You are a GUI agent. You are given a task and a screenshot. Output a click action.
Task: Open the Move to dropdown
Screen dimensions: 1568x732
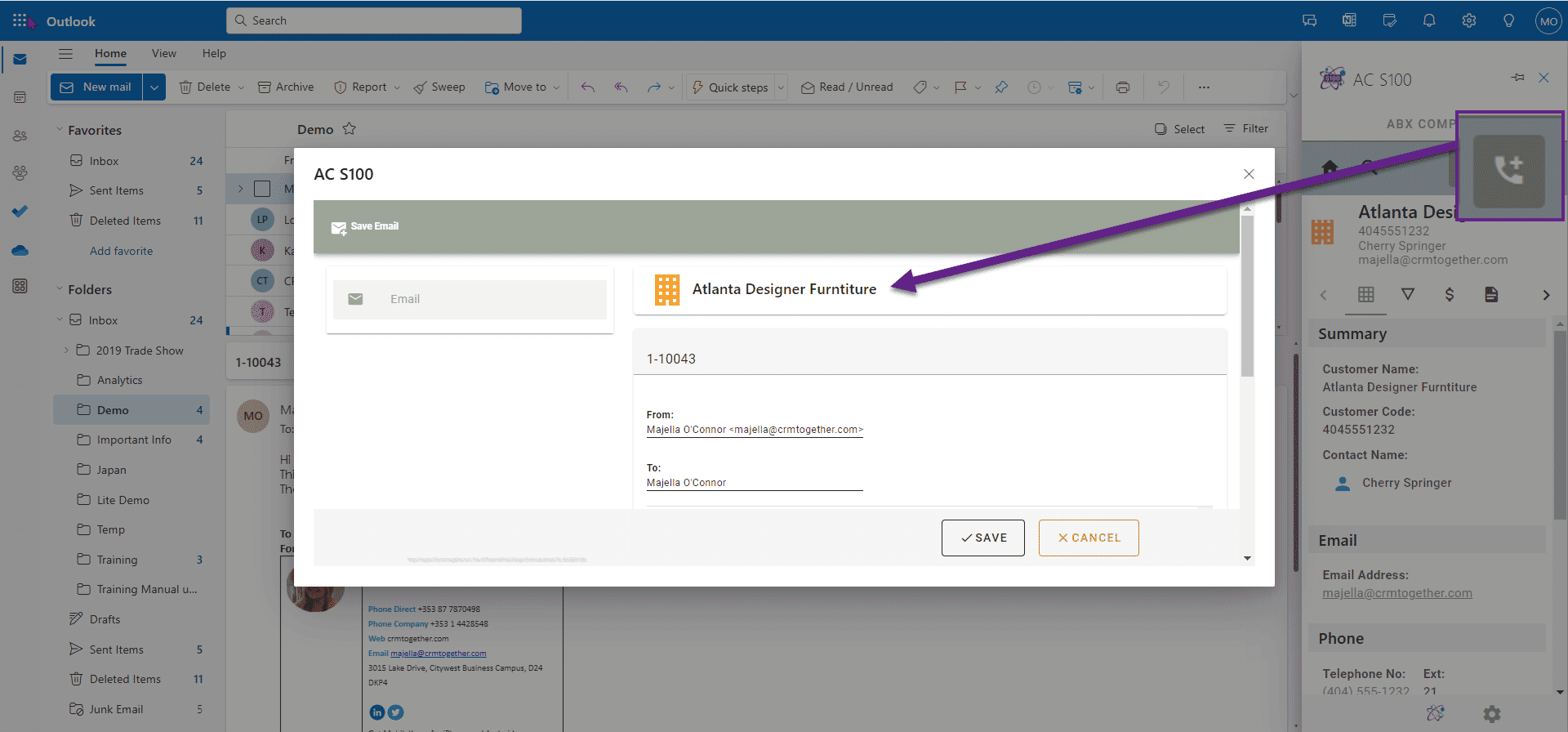click(x=523, y=87)
